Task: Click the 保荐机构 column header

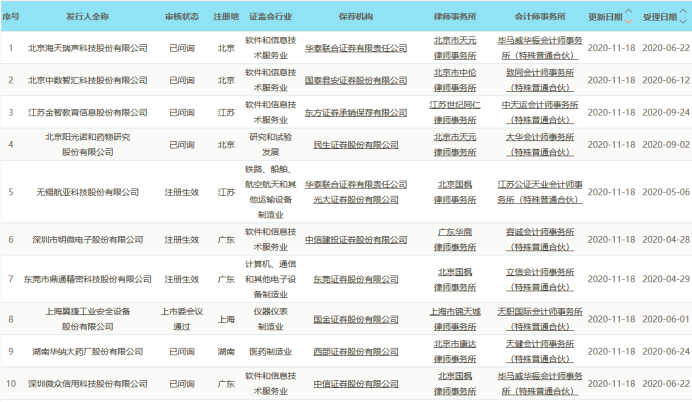Action: (x=356, y=17)
